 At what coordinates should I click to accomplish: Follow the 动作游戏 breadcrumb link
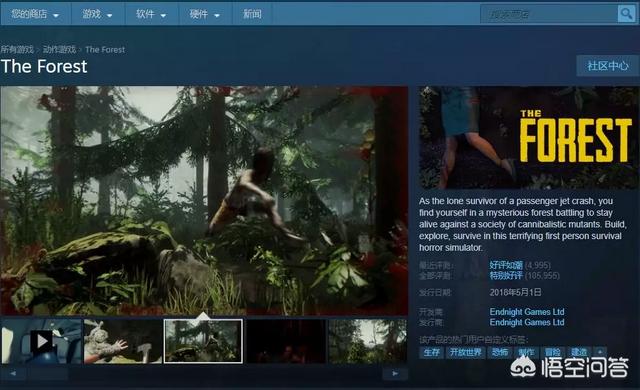click(x=60, y=49)
